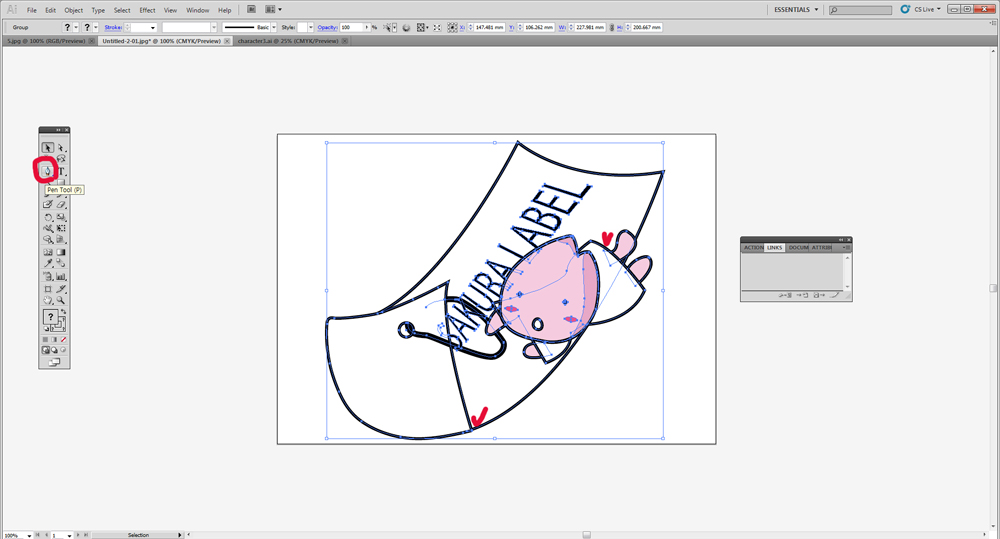Open the Effect menu
1000x539 pixels.
click(147, 10)
